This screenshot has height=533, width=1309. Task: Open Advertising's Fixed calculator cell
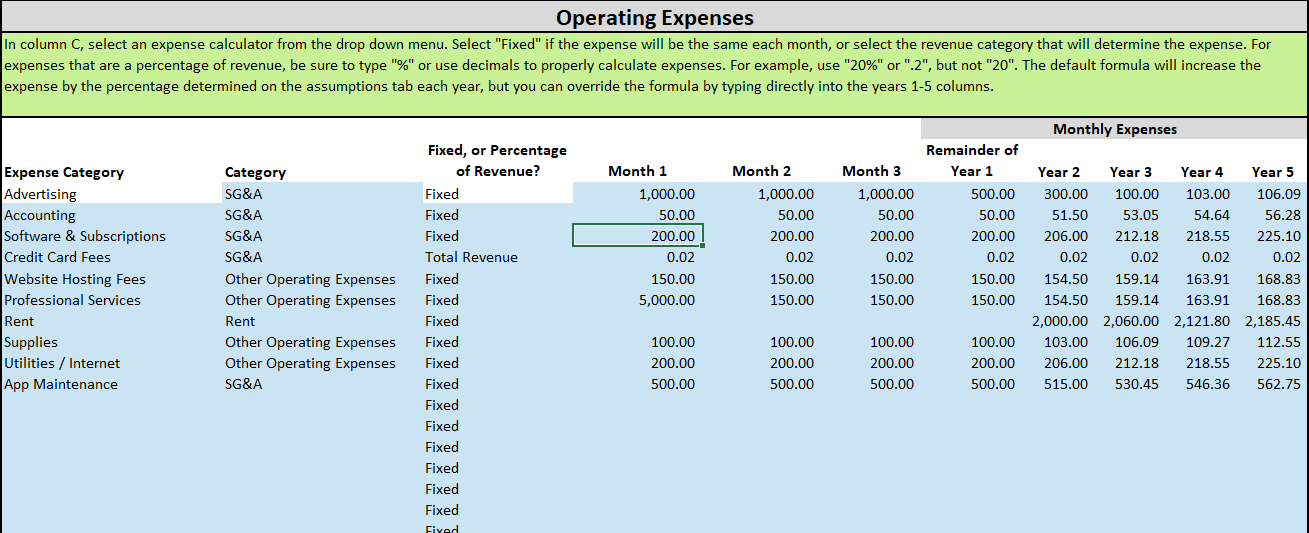[498, 194]
